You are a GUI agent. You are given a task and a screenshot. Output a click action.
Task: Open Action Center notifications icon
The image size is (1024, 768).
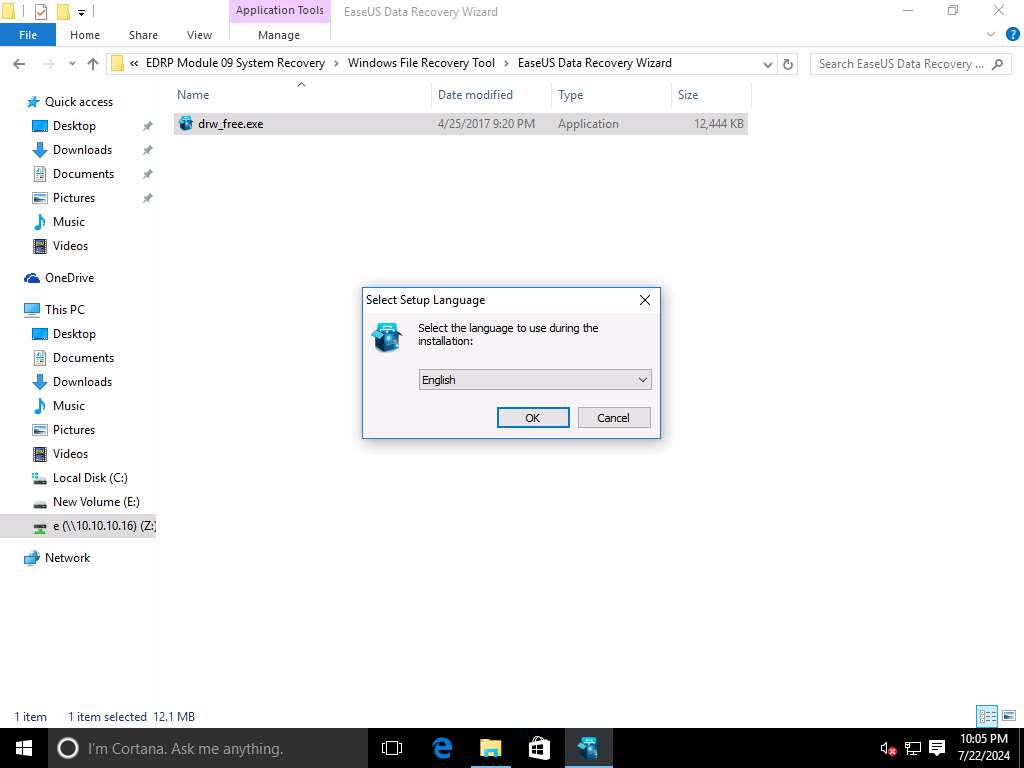tap(937, 748)
